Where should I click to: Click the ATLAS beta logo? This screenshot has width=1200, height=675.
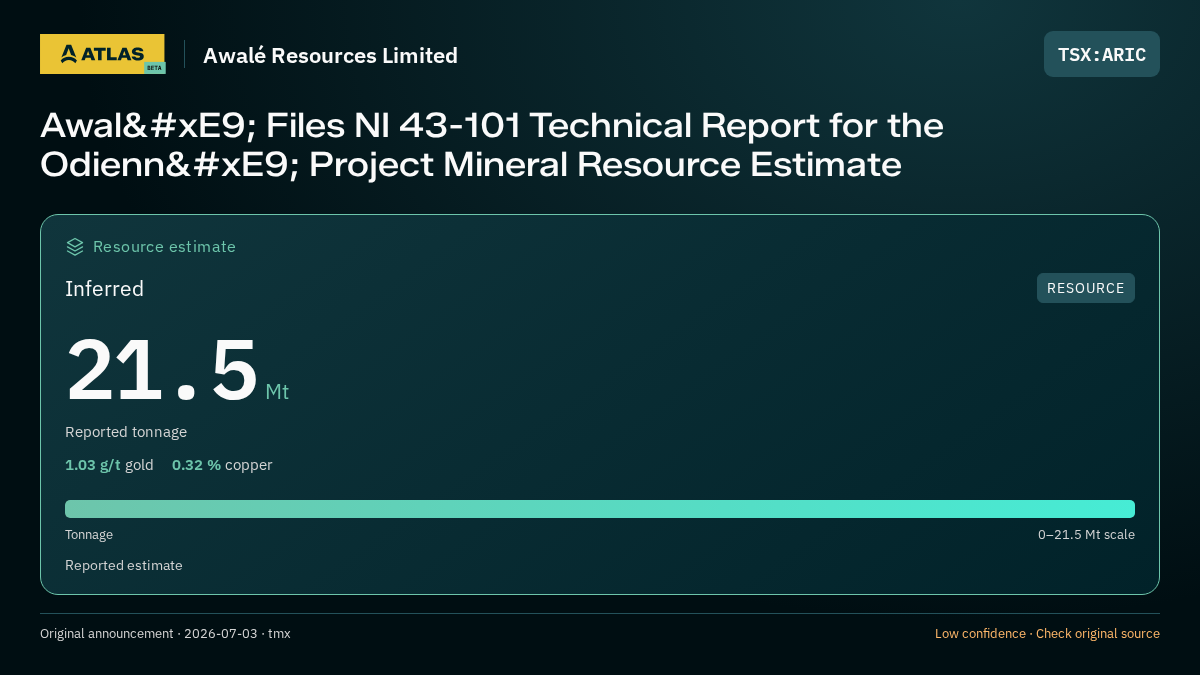coord(102,54)
